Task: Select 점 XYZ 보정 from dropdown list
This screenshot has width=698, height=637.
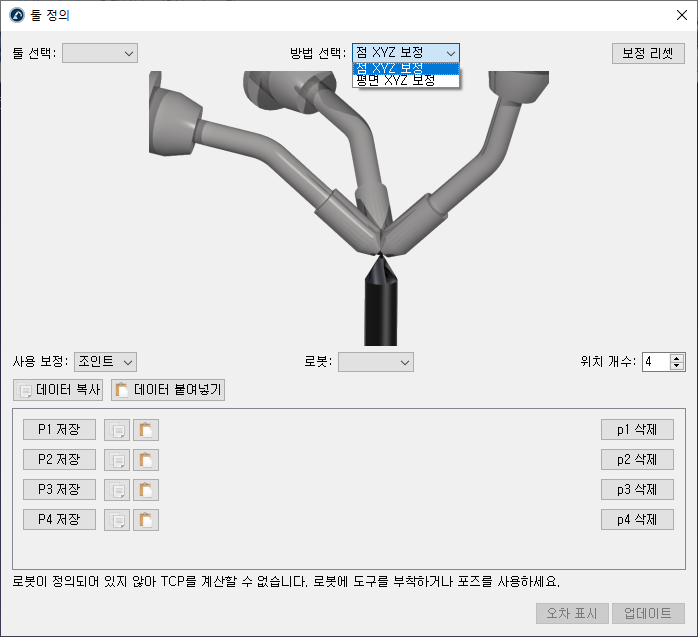Action: point(406,69)
